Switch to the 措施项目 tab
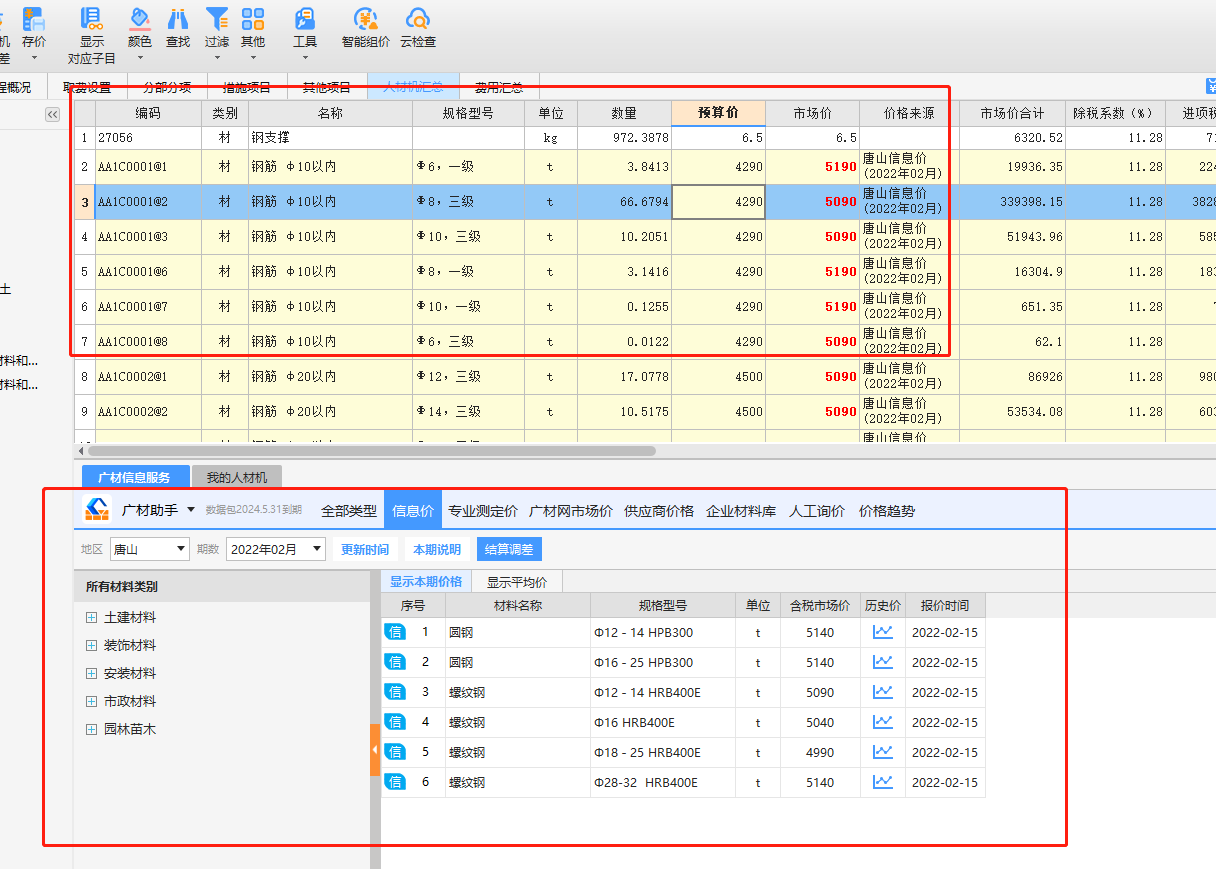 coord(247,87)
